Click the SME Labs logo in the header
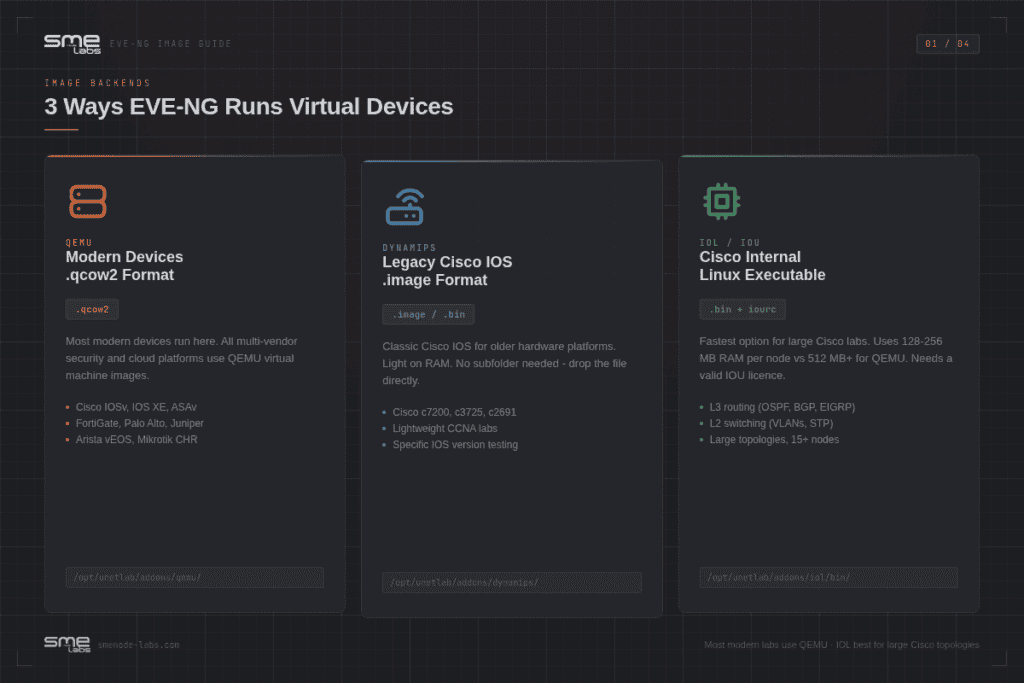This screenshot has height=683, width=1024. point(72,44)
